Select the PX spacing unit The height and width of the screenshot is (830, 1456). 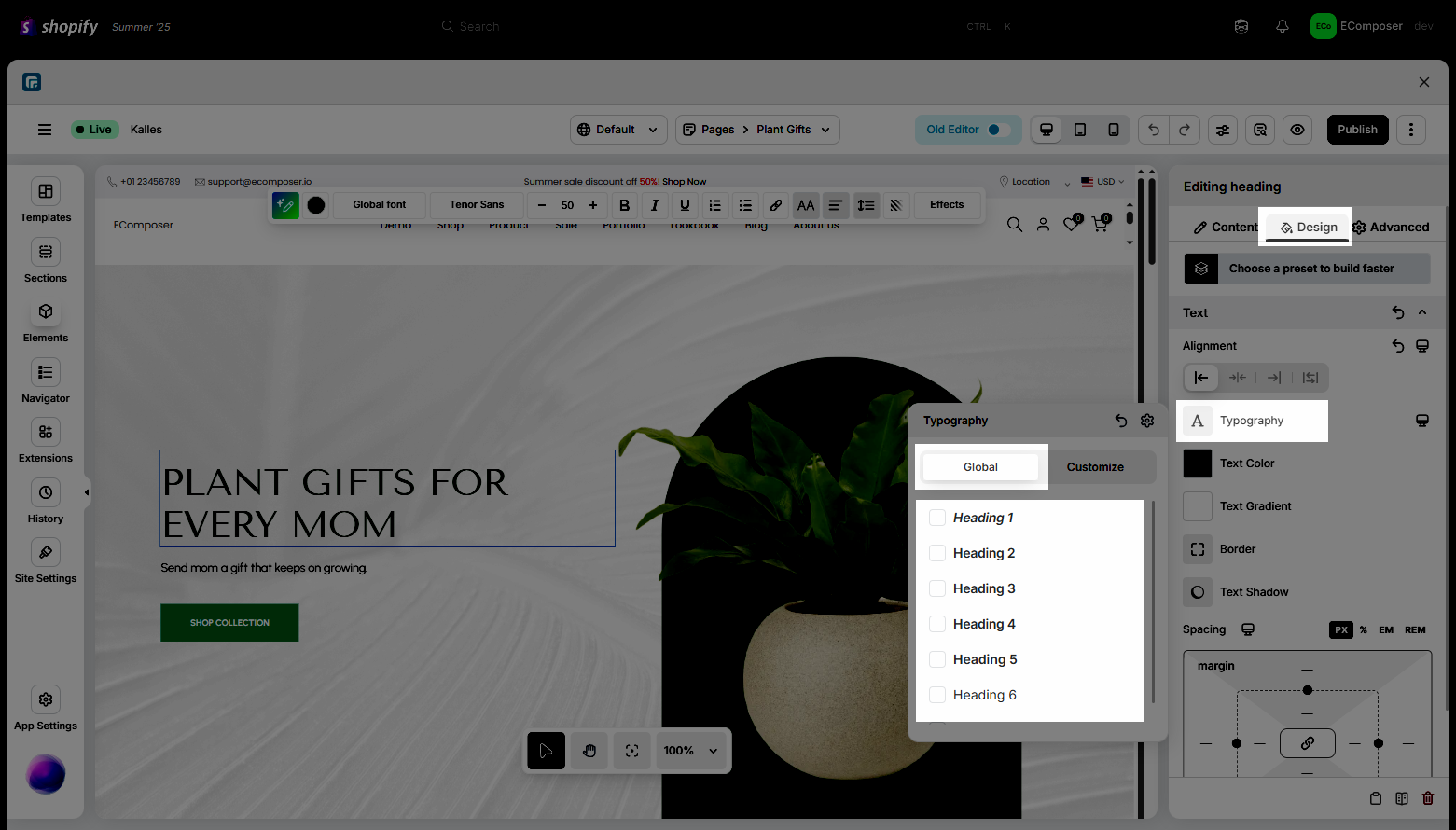pyautogui.click(x=1341, y=629)
